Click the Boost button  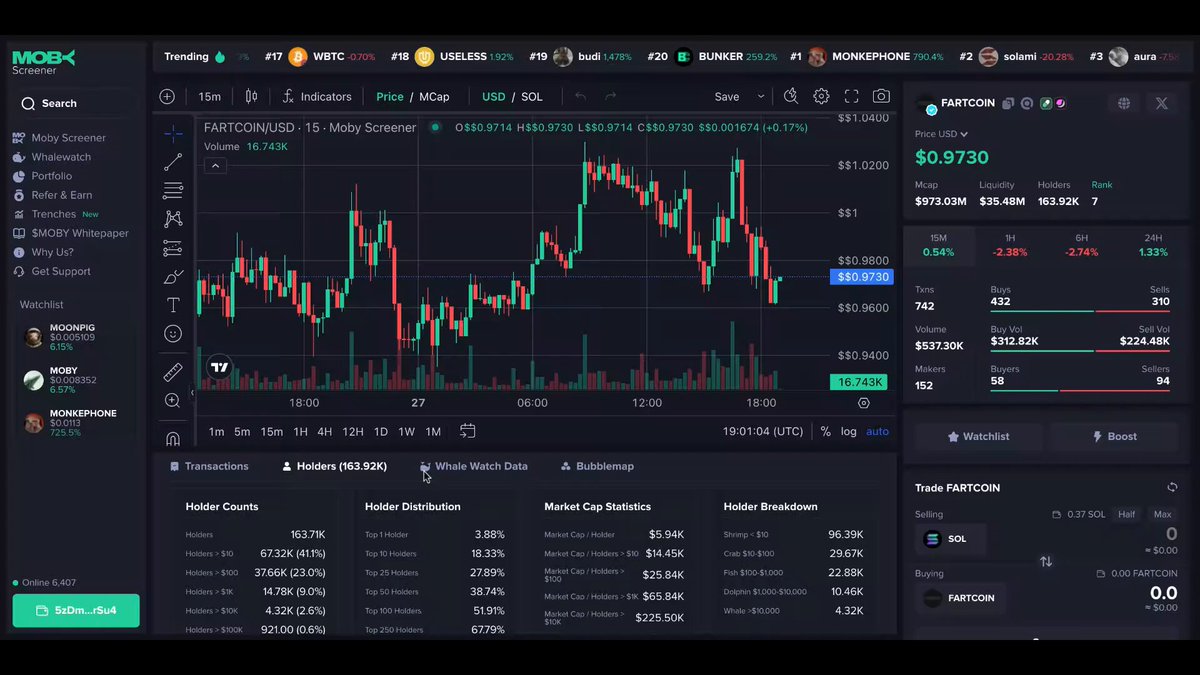coord(1114,436)
